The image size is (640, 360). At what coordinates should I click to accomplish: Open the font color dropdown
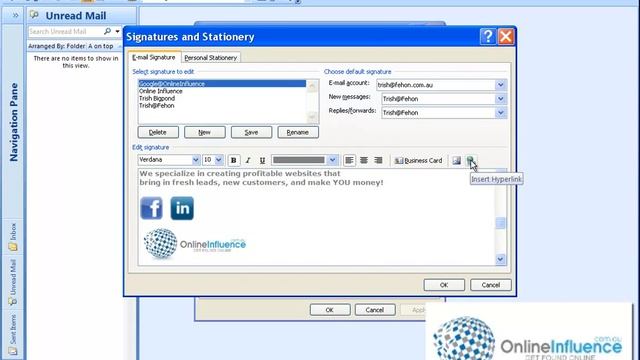tap(333, 160)
